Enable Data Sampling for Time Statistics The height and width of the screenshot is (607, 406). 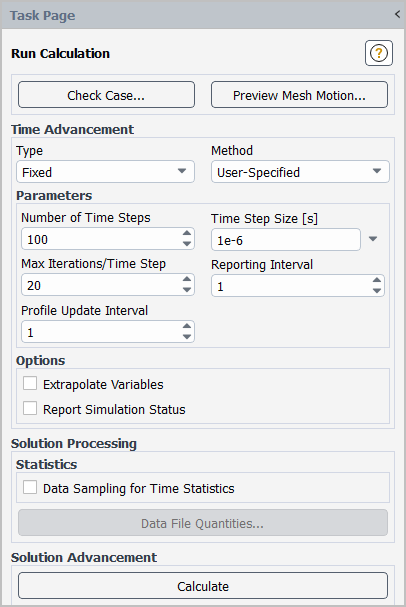[x=30, y=487]
